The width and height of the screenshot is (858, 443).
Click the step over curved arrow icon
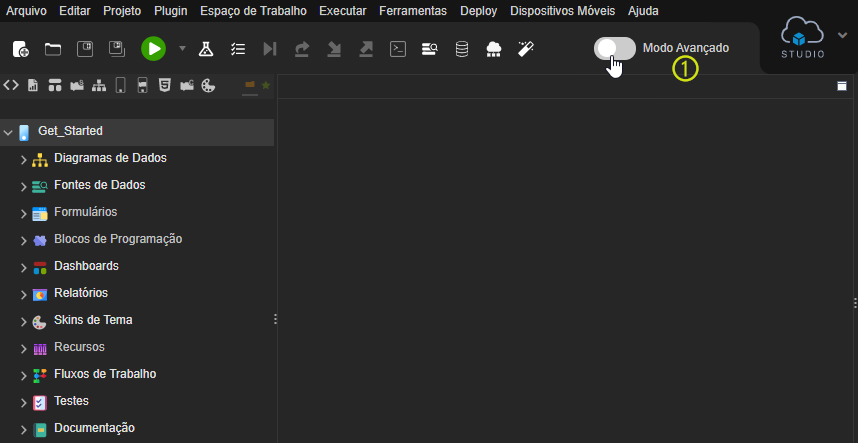(302, 49)
